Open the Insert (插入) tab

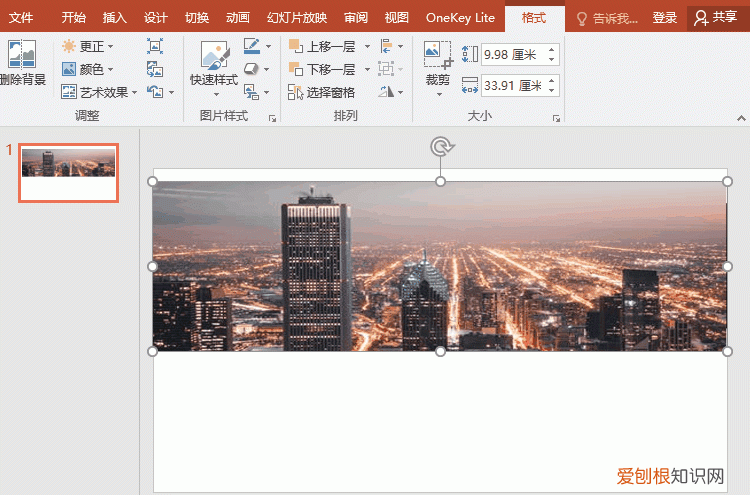115,17
